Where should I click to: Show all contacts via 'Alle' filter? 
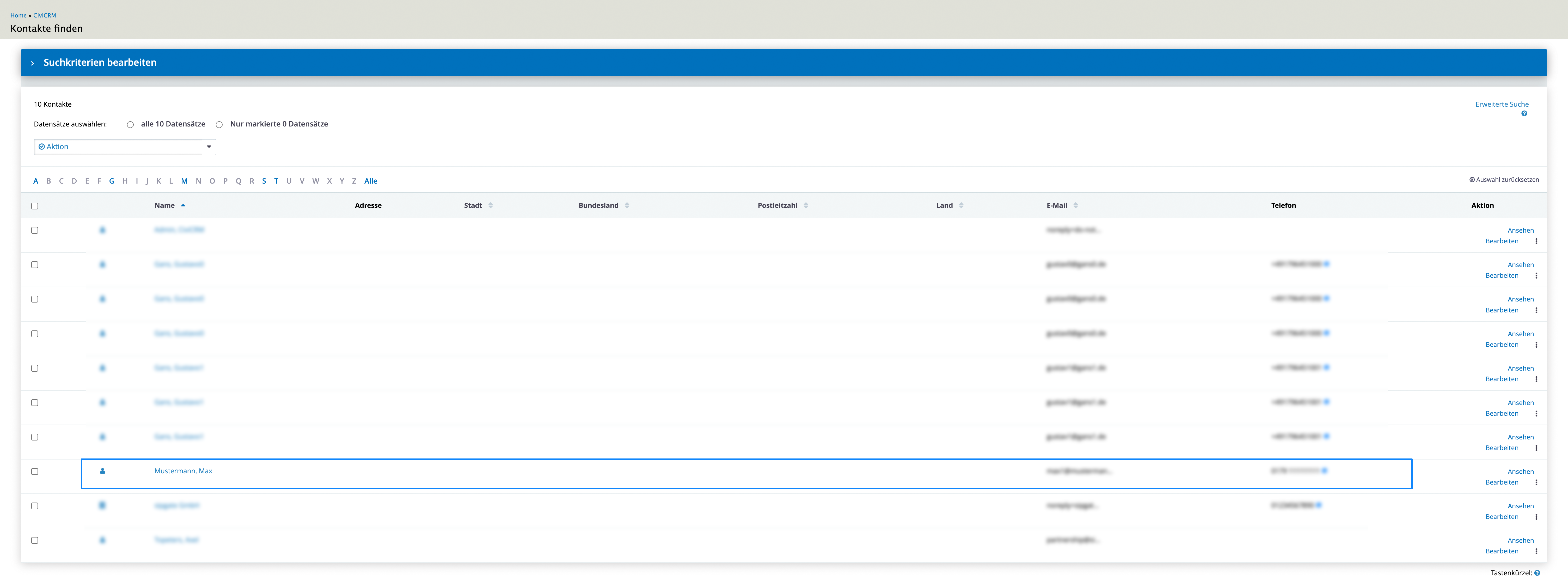click(x=371, y=181)
